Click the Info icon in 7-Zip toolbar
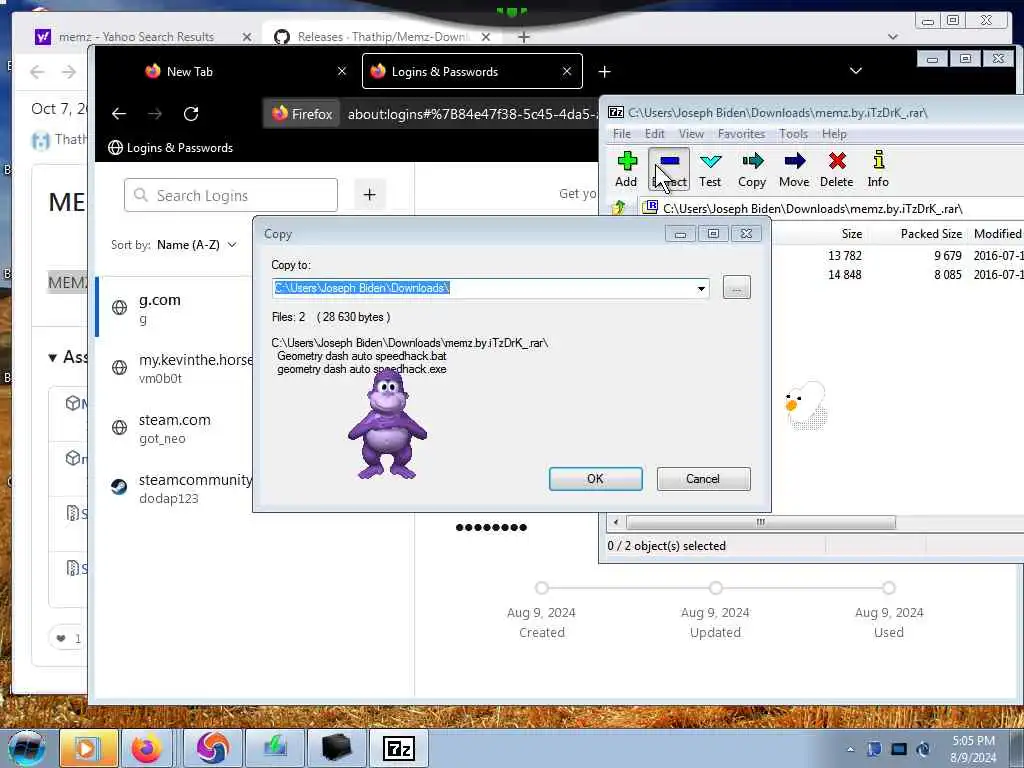 (878, 169)
